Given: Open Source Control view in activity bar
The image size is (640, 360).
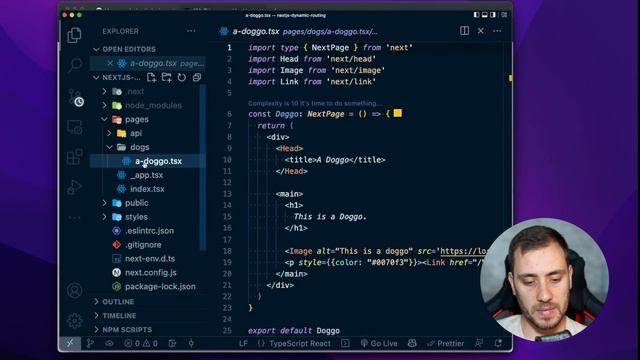Looking at the screenshot, I should click(75, 98).
